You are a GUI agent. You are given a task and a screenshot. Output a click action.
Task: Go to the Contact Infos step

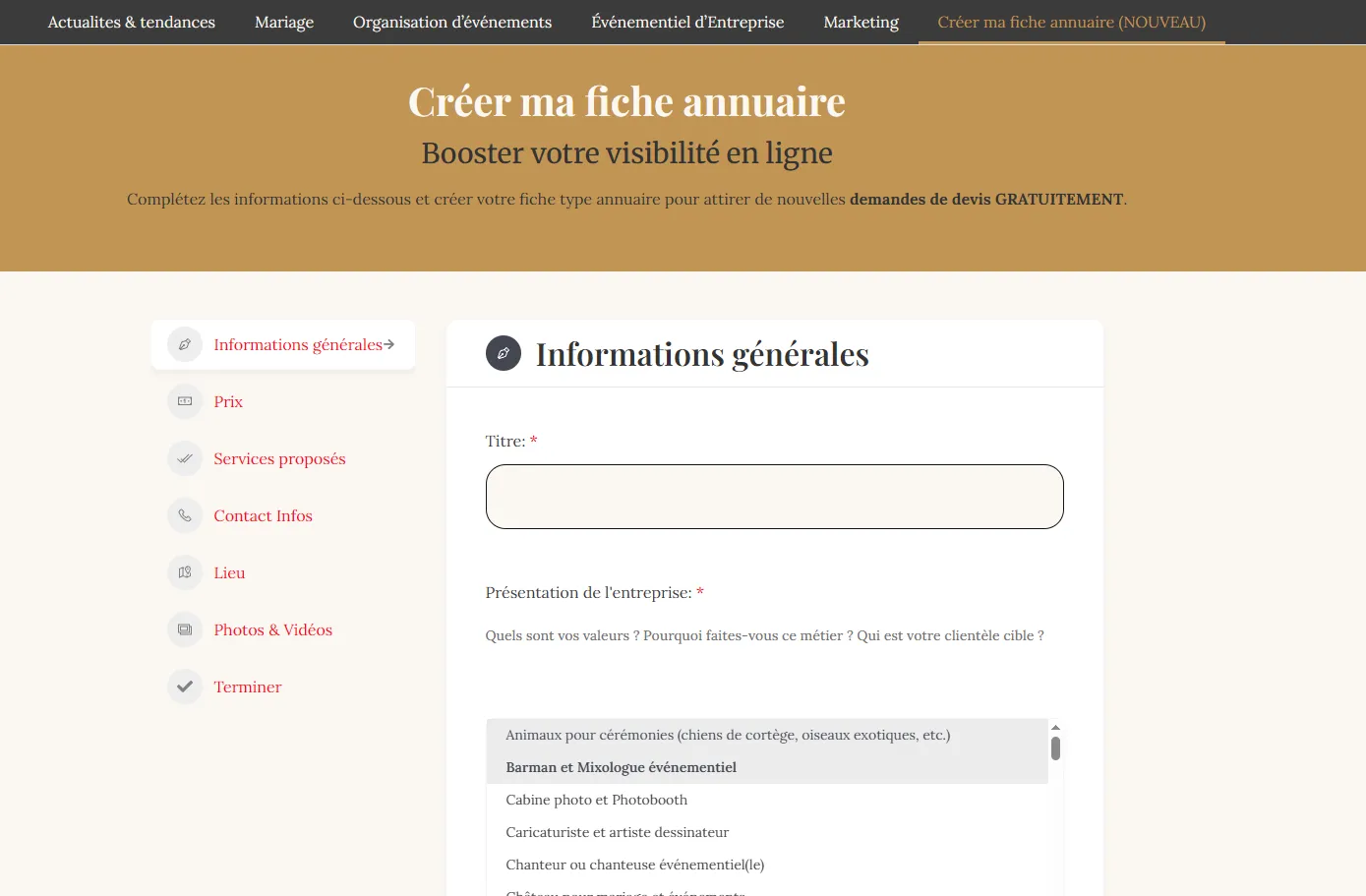pos(263,515)
